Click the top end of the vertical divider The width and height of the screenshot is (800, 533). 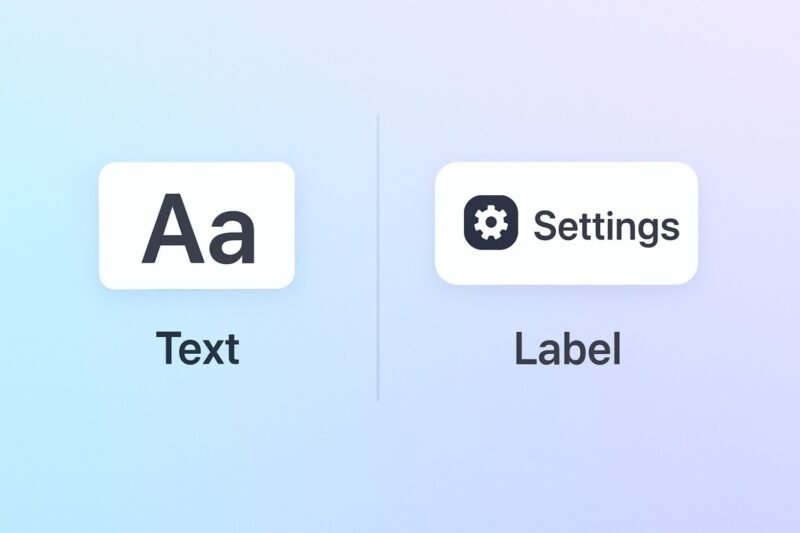point(378,119)
